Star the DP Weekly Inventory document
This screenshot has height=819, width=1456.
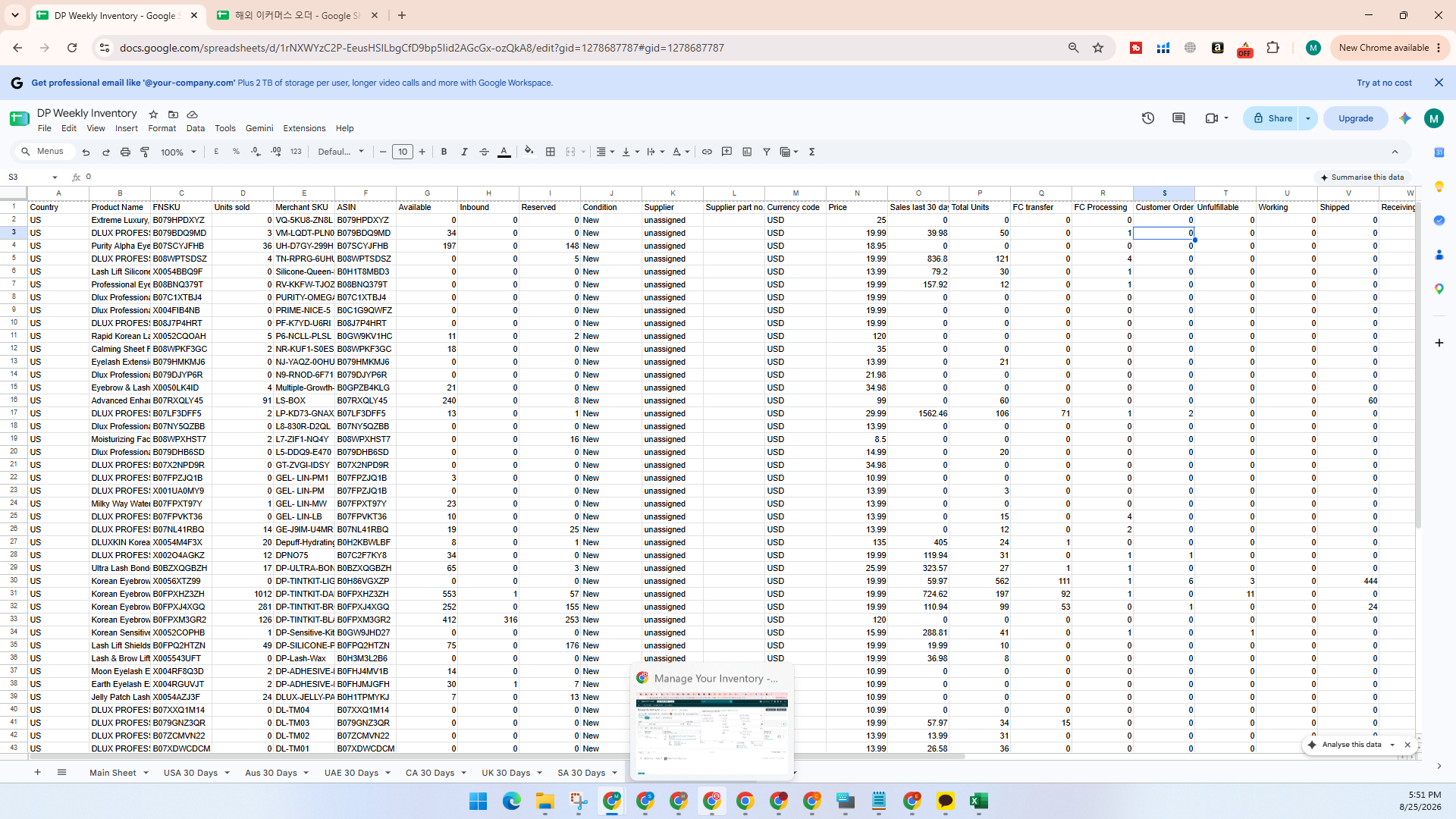153,114
